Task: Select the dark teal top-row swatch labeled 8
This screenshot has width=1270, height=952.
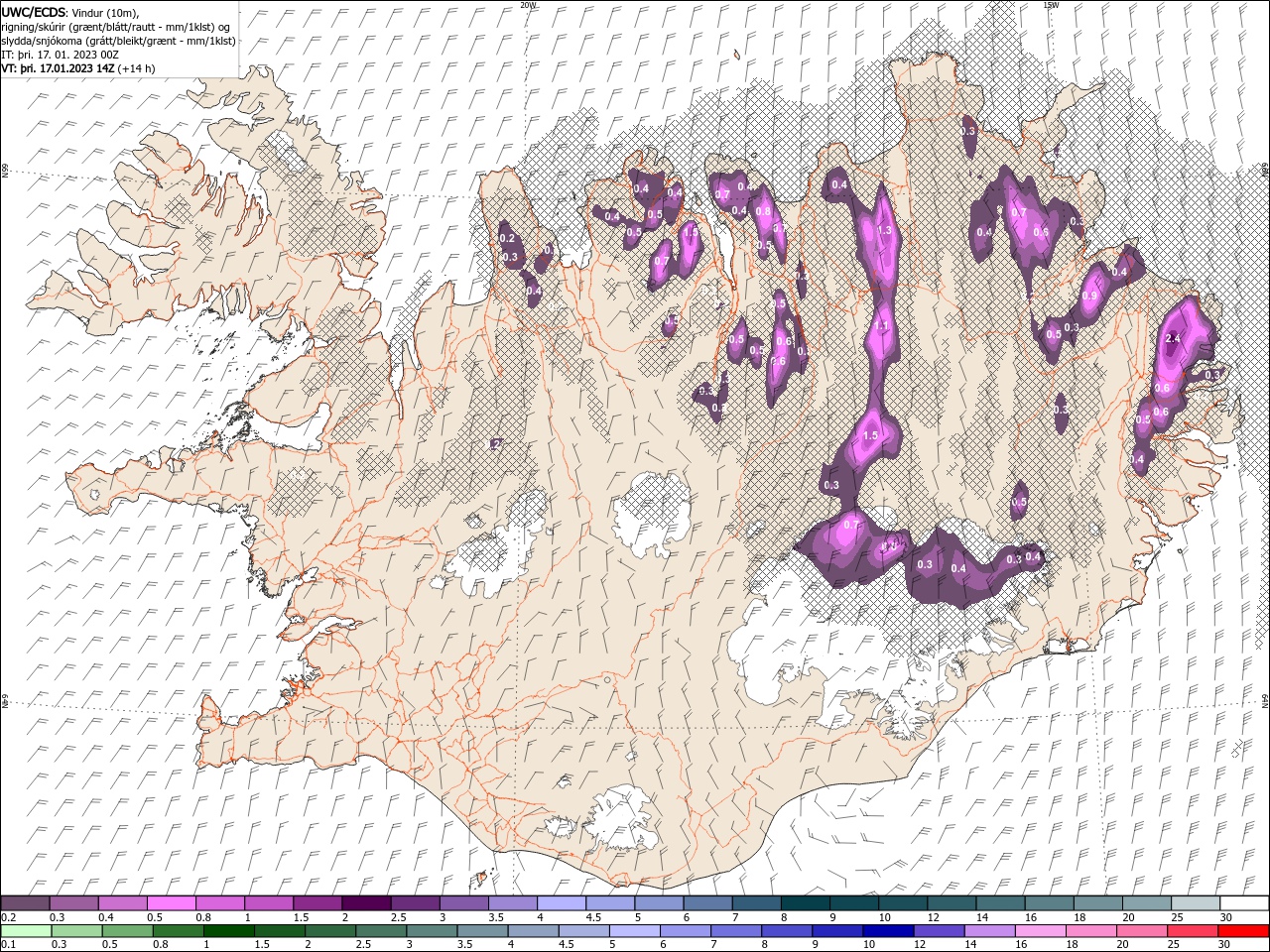Action: (x=804, y=903)
